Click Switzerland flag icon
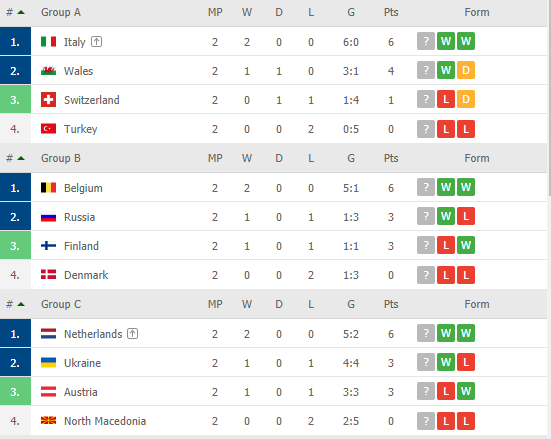Viewport: 551px width, 439px height. tap(48, 99)
